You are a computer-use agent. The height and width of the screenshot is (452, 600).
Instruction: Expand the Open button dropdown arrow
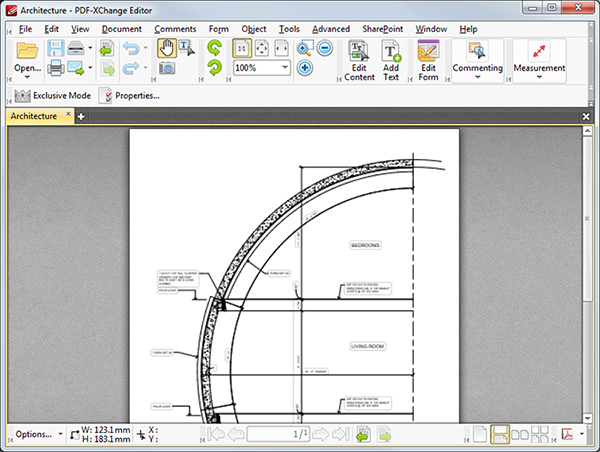(x=27, y=77)
